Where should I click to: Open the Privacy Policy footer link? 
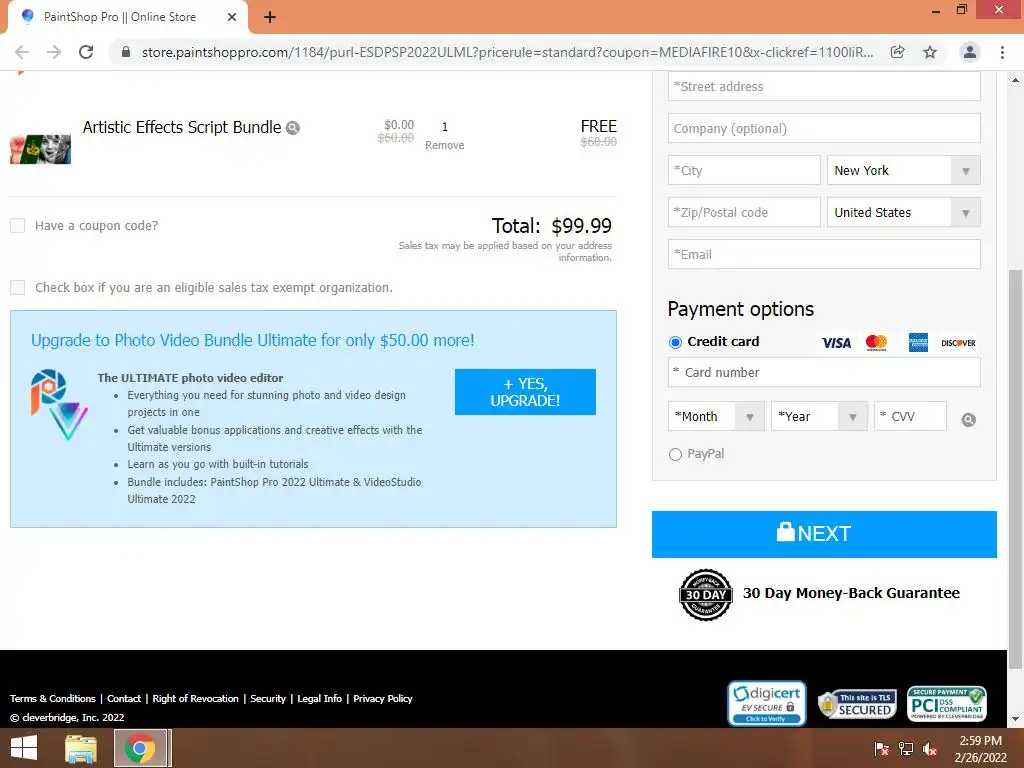[383, 699]
